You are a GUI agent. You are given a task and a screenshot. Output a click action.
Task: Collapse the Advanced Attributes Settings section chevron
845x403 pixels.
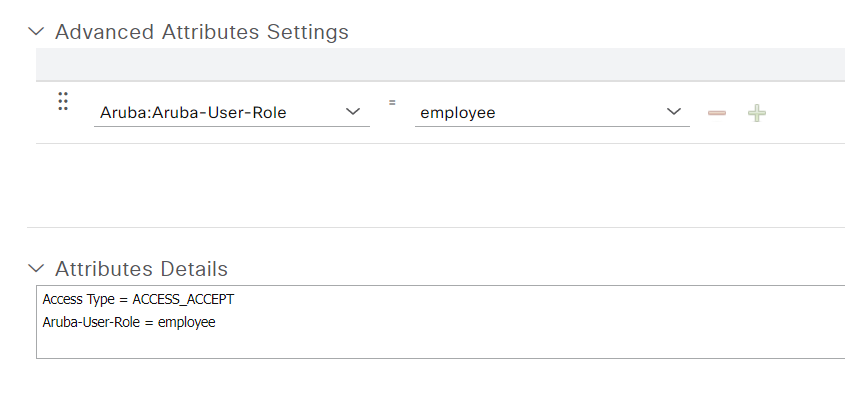36,31
